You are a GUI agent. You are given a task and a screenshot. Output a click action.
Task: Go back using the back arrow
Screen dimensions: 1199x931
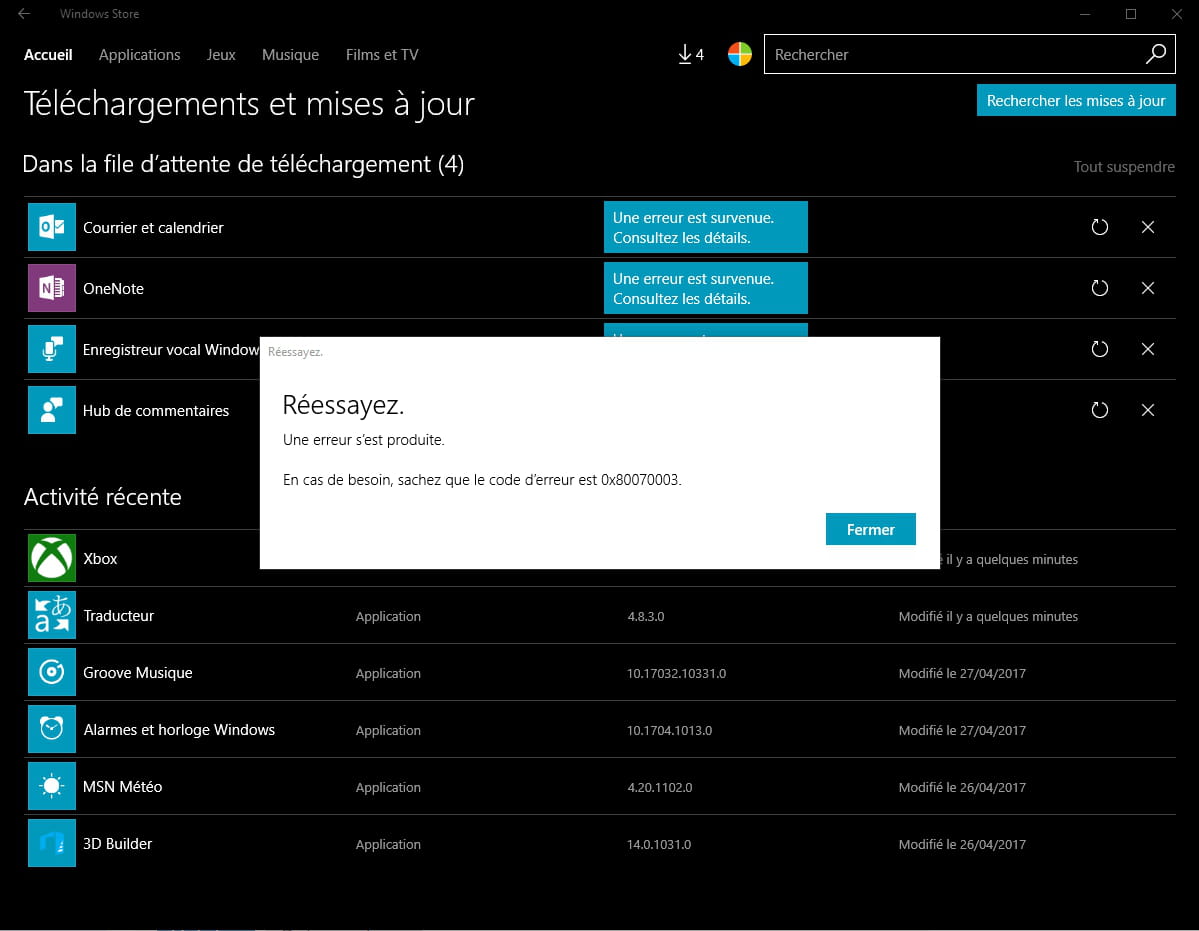point(24,14)
